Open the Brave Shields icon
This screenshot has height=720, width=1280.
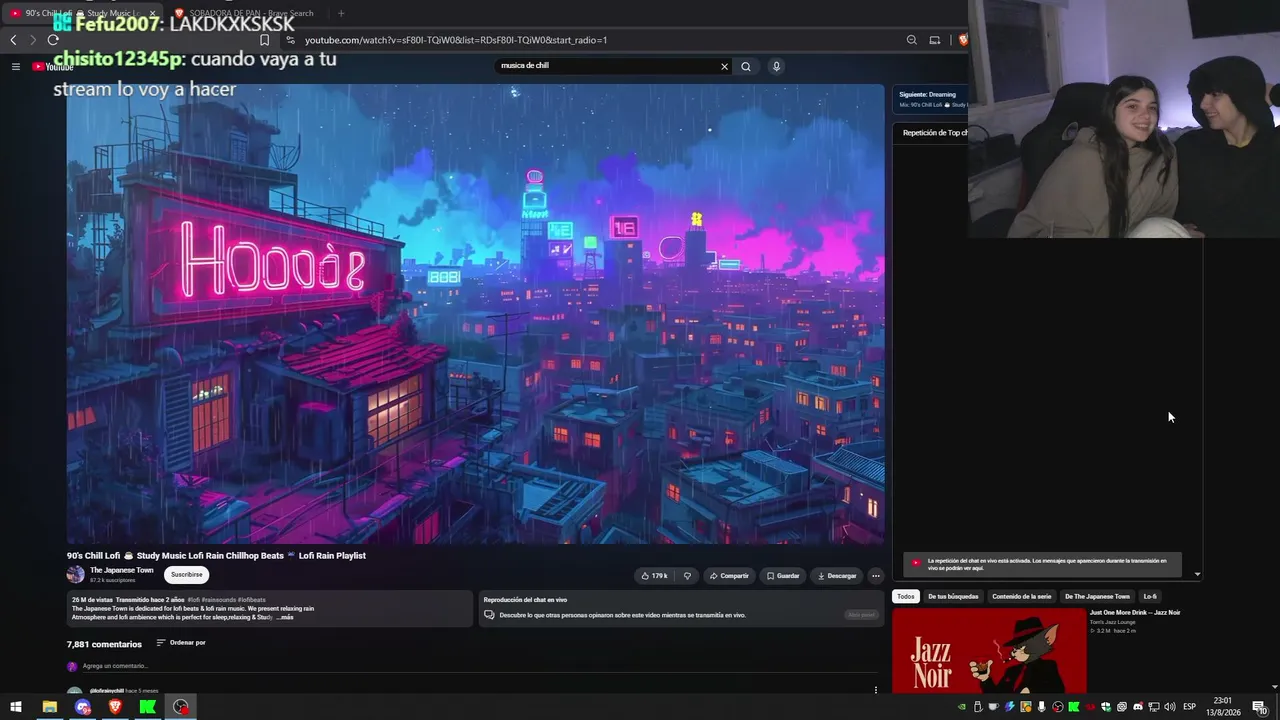click(962, 40)
